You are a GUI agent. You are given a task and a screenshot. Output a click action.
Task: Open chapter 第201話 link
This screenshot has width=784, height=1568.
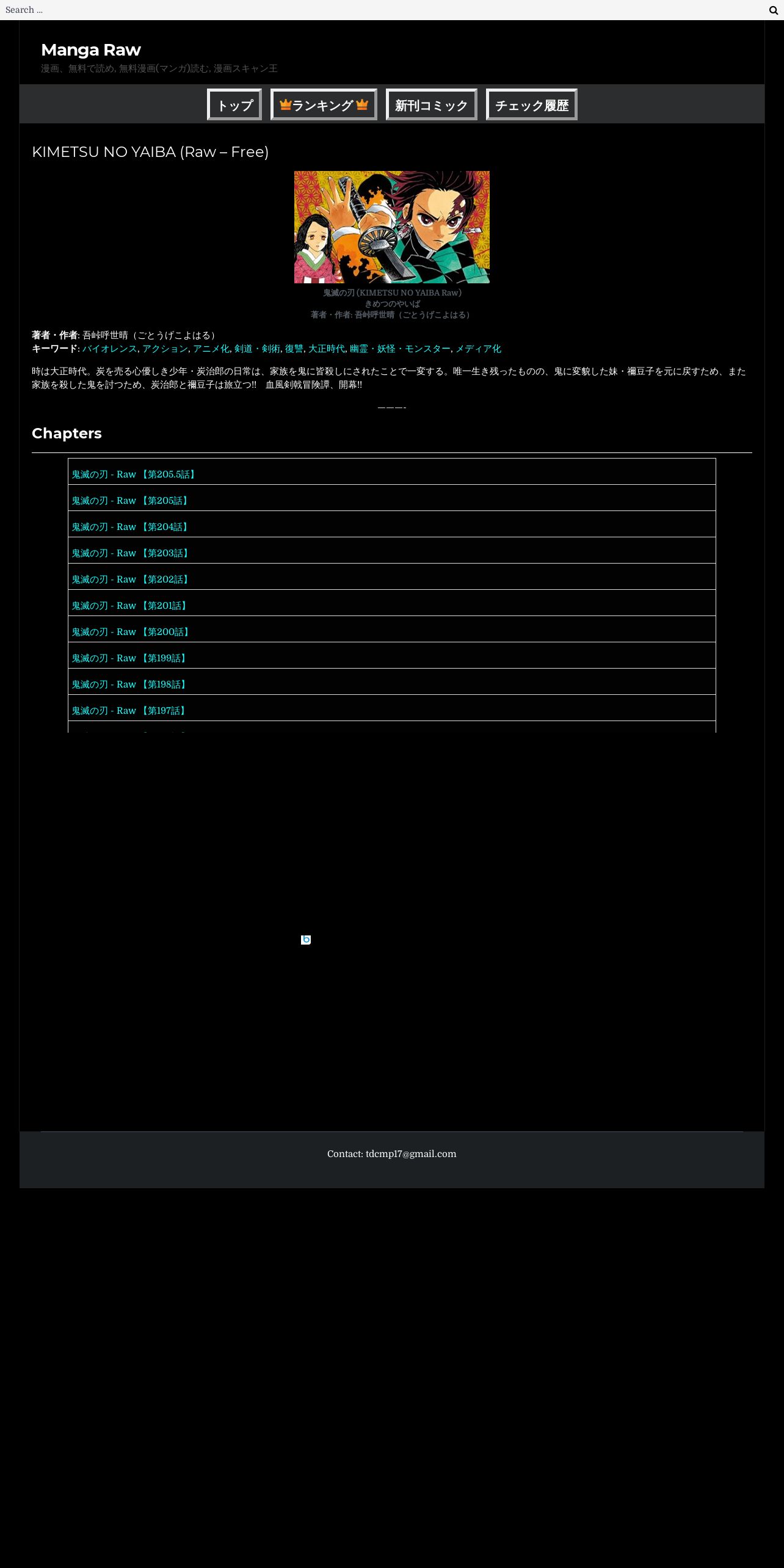[131, 606]
